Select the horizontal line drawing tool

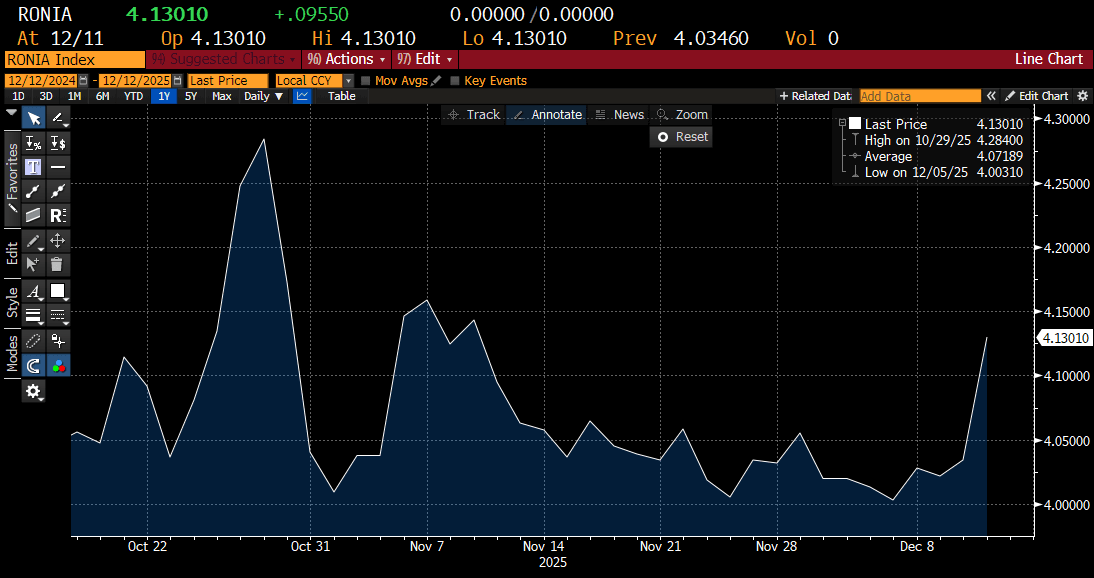click(x=58, y=166)
